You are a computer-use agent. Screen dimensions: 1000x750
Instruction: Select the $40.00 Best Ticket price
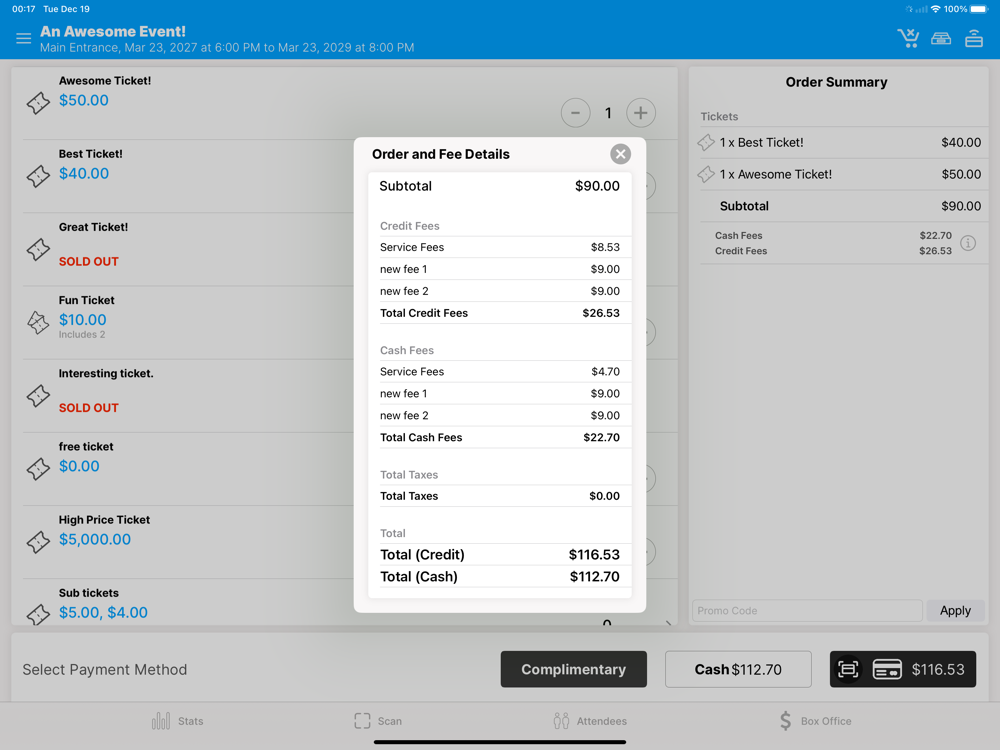tap(84, 173)
